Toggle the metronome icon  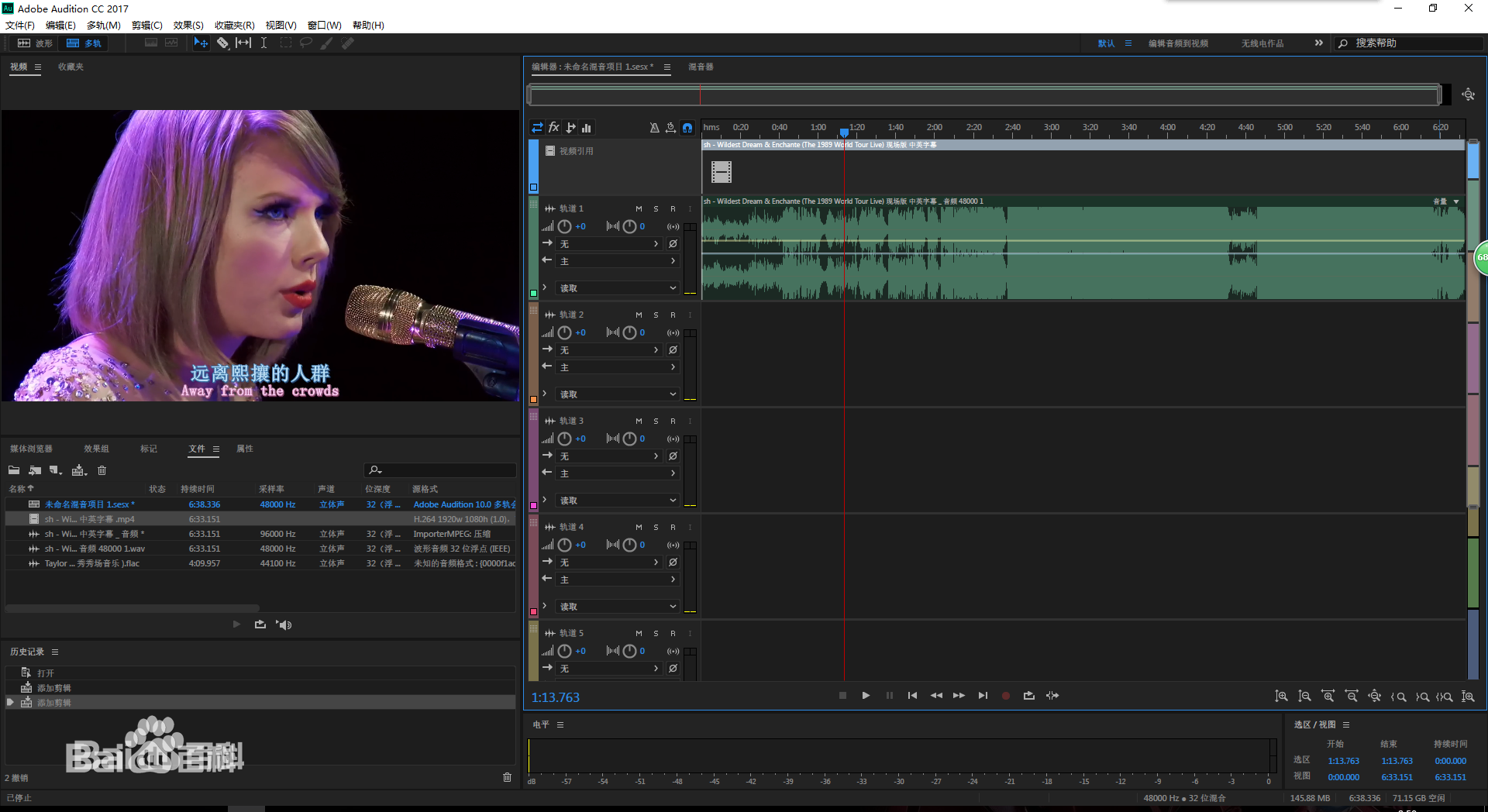pyautogui.click(x=654, y=128)
